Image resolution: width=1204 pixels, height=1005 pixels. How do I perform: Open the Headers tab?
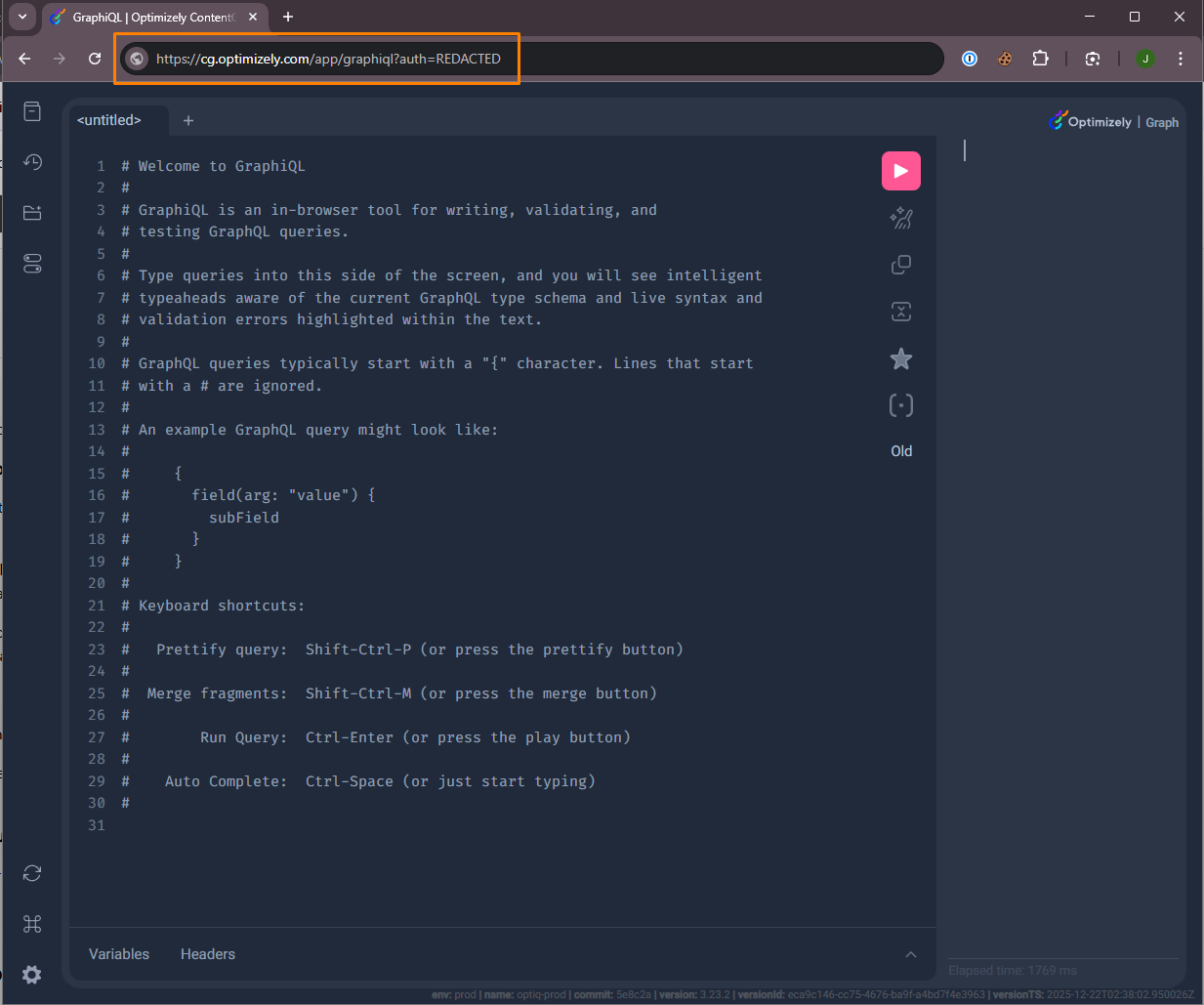(x=208, y=954)
